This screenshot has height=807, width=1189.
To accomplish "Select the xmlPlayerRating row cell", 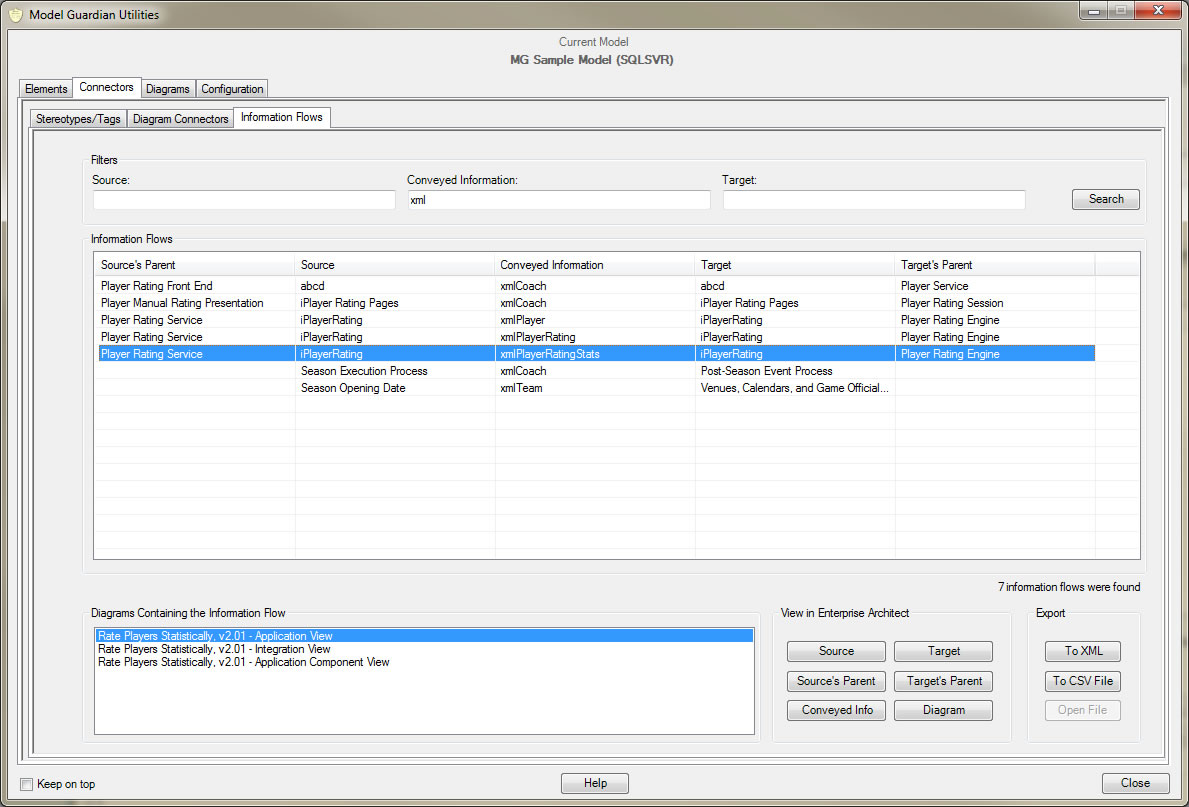I will click(595, 337).
